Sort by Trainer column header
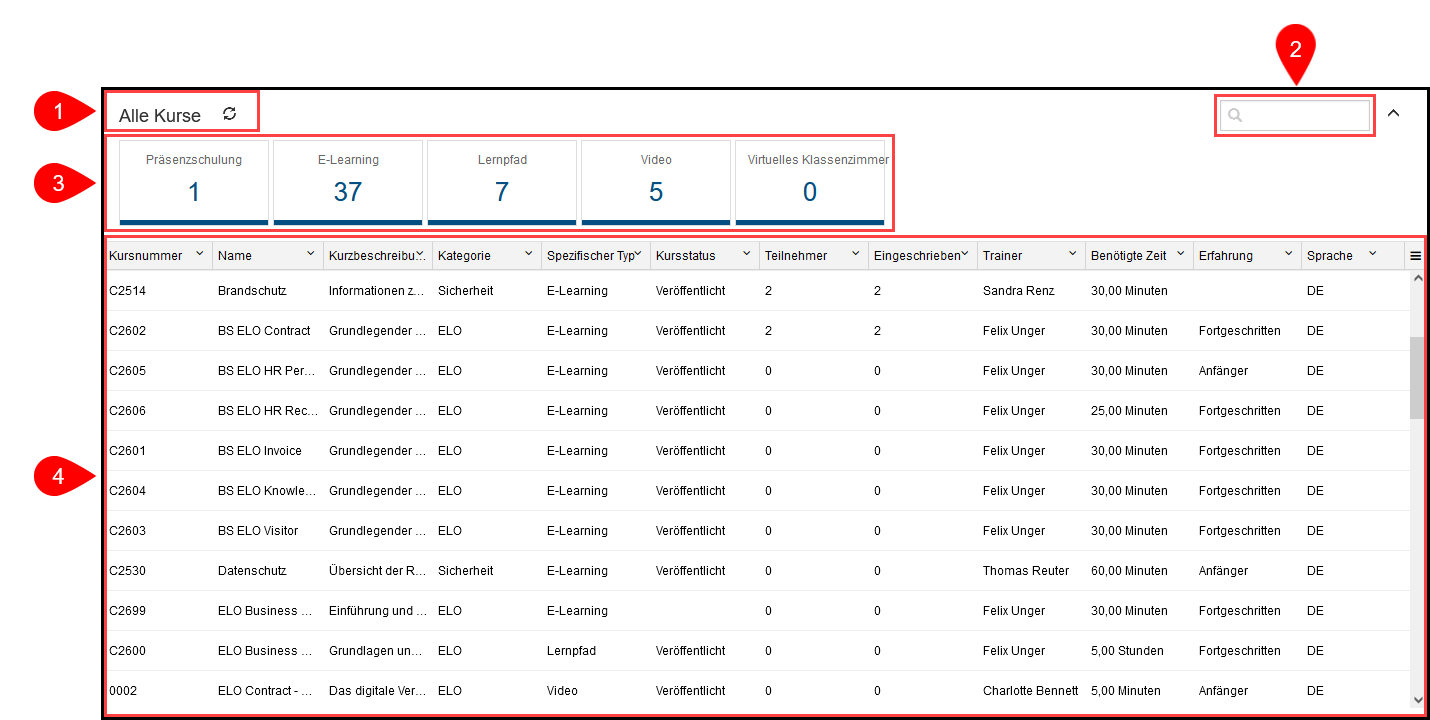This screenshot has height=720, width=1430. 1002,256
